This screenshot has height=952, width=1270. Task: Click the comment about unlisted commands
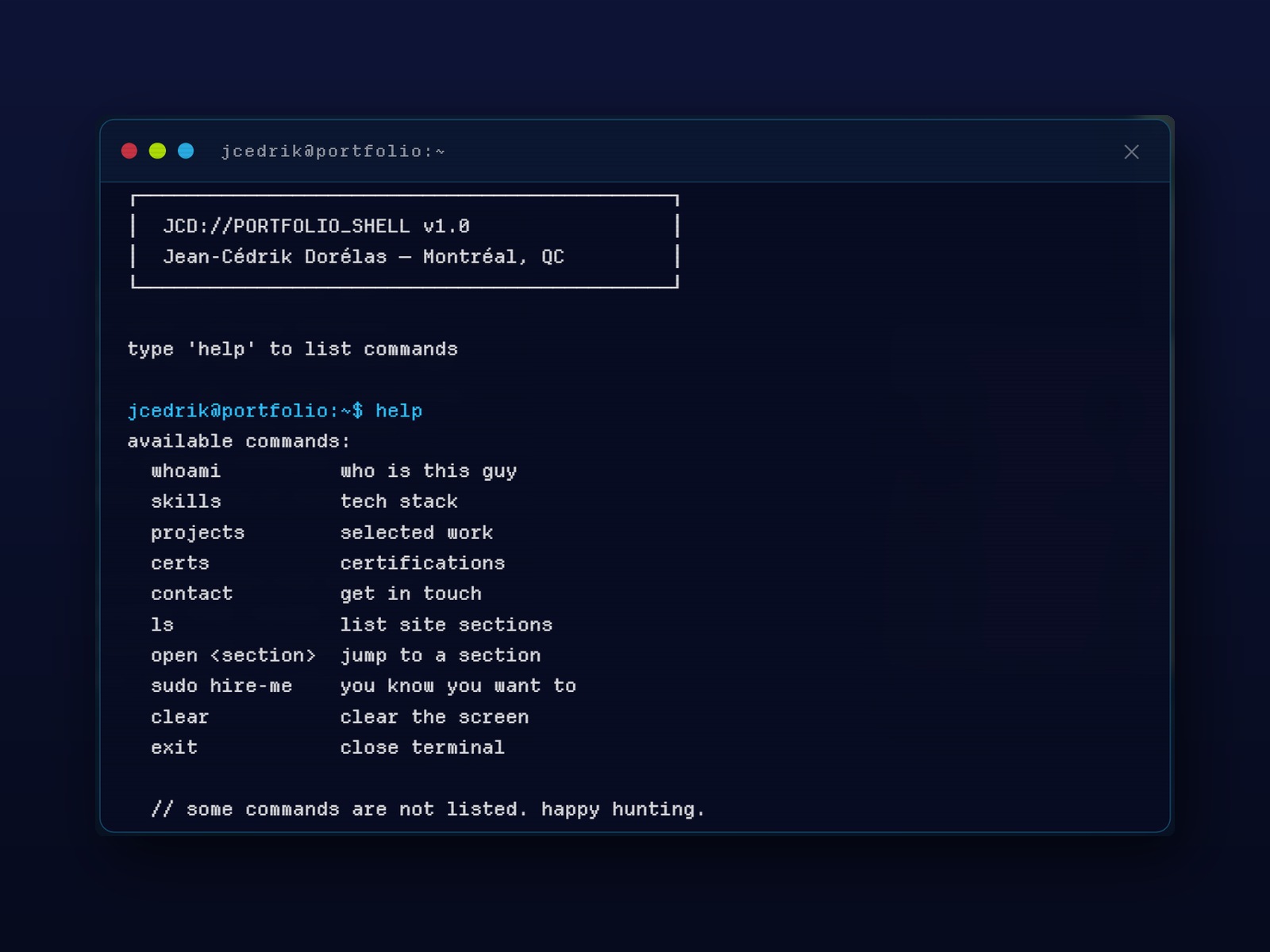pos(428,809)
